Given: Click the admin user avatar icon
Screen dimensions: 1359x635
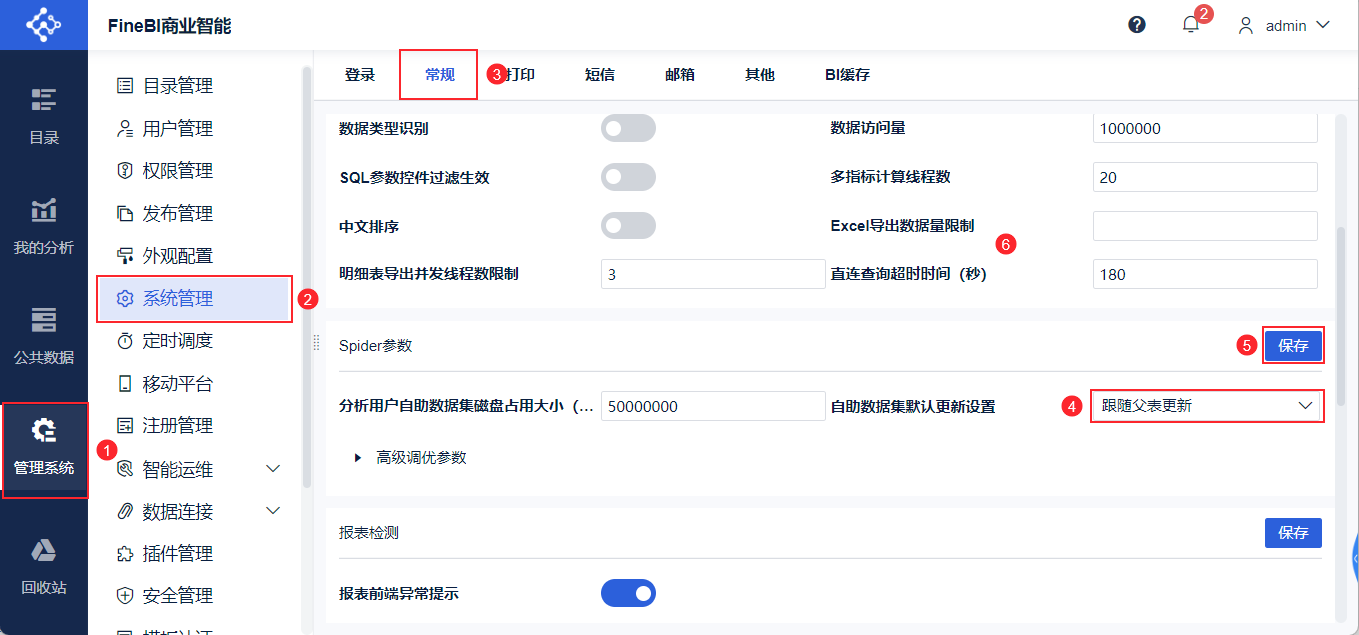Looking at the screenshot, I should point(1246,25).
